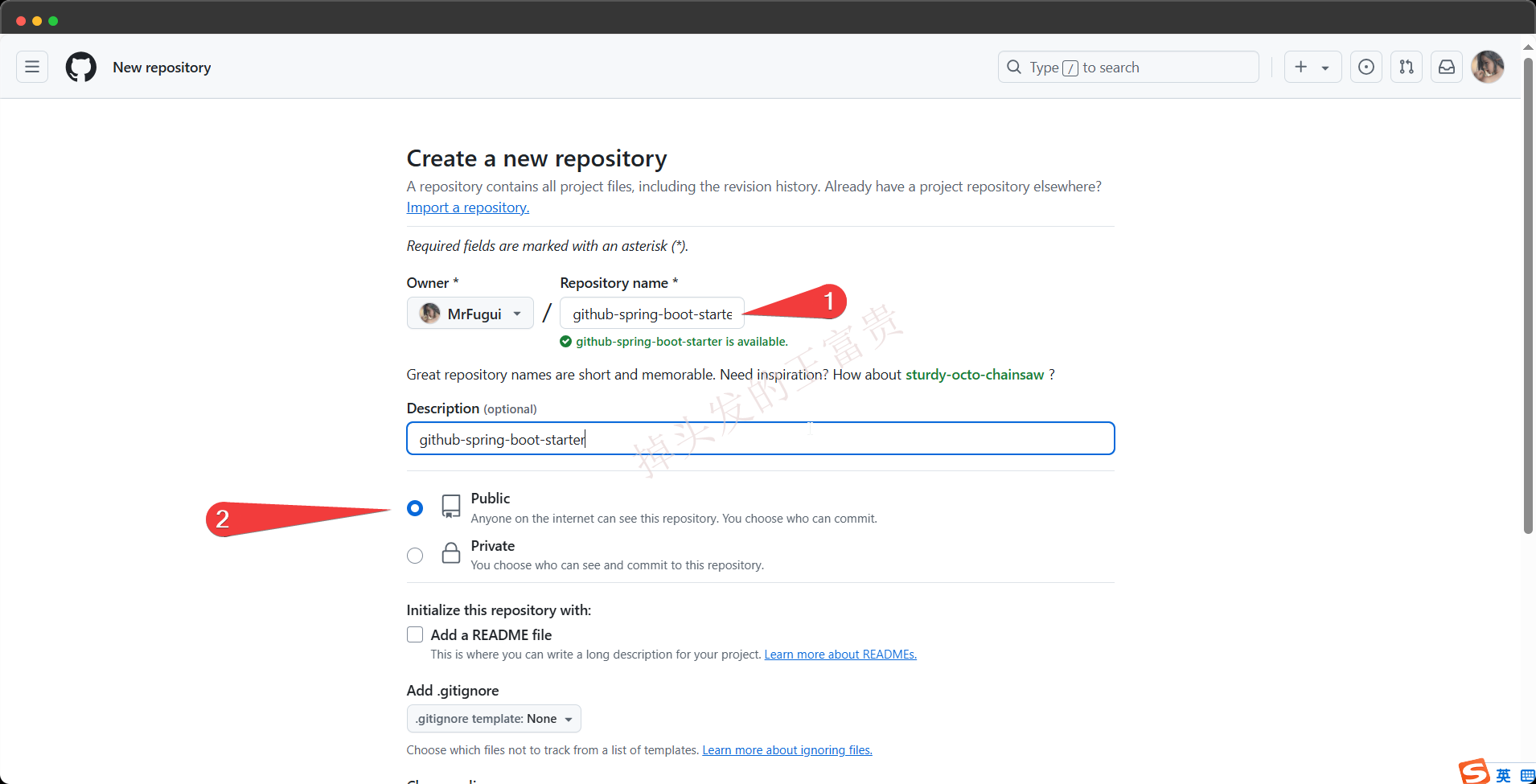
Task: Open user profile avatar menu
Action: [1488, 67]
